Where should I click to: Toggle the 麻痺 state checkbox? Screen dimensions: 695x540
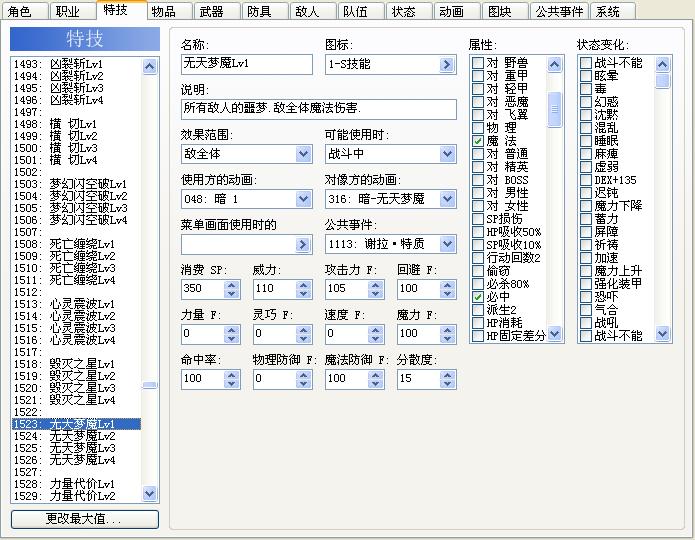586,154
